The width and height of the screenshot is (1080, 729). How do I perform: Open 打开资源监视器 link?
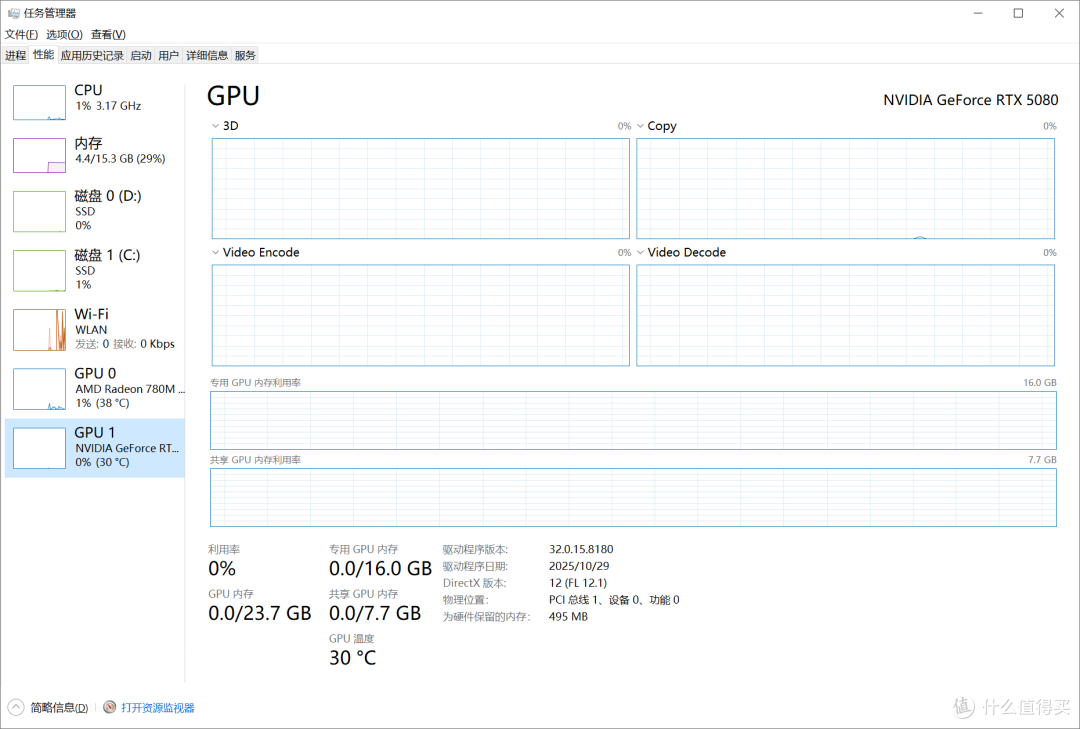[x=158, y=708]
